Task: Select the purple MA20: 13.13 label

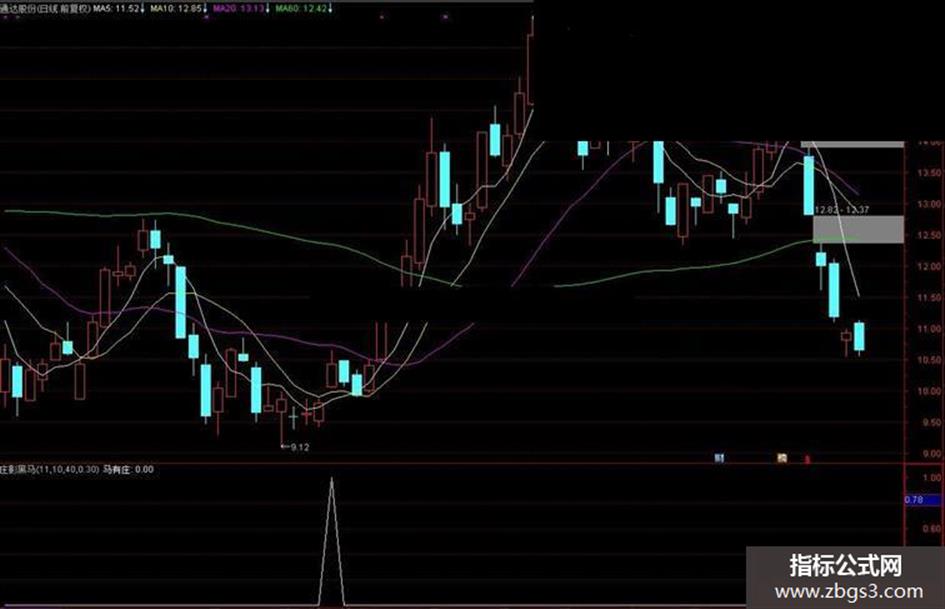Action: [x=240, y=8]
